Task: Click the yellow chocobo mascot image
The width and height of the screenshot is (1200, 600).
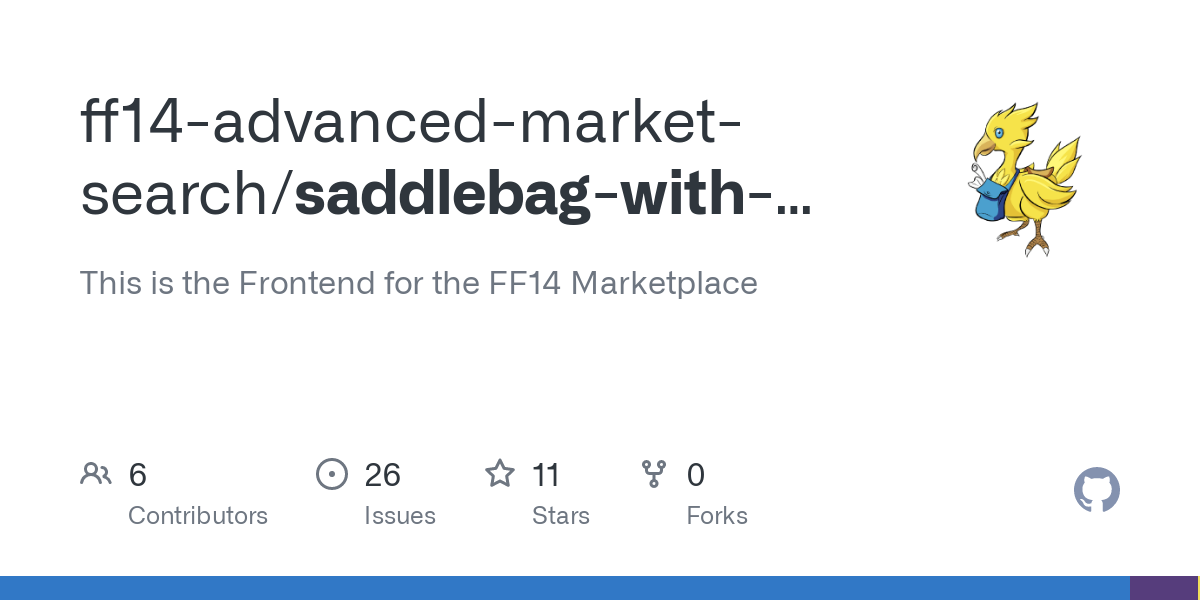Action: coord(1026,178)
